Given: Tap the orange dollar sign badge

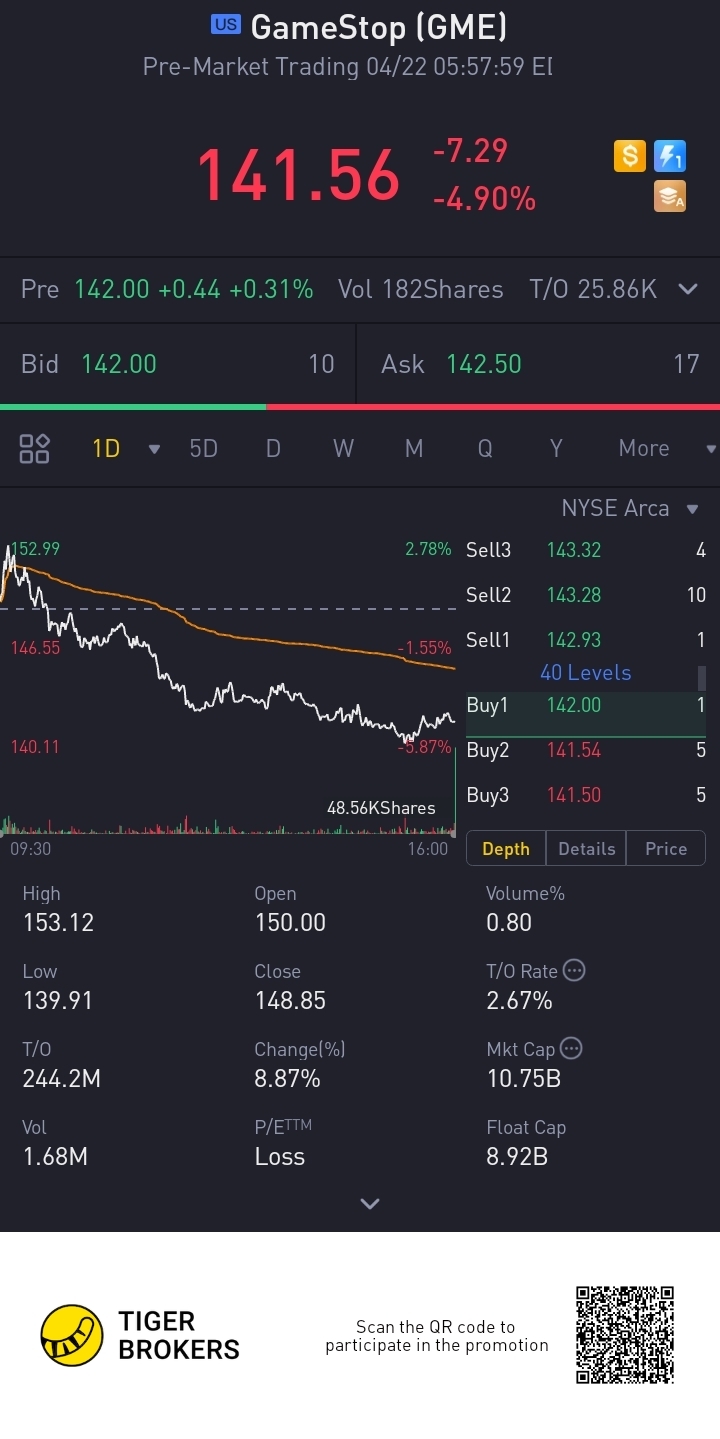Looking at the screenshot, I should click(630, 157).
